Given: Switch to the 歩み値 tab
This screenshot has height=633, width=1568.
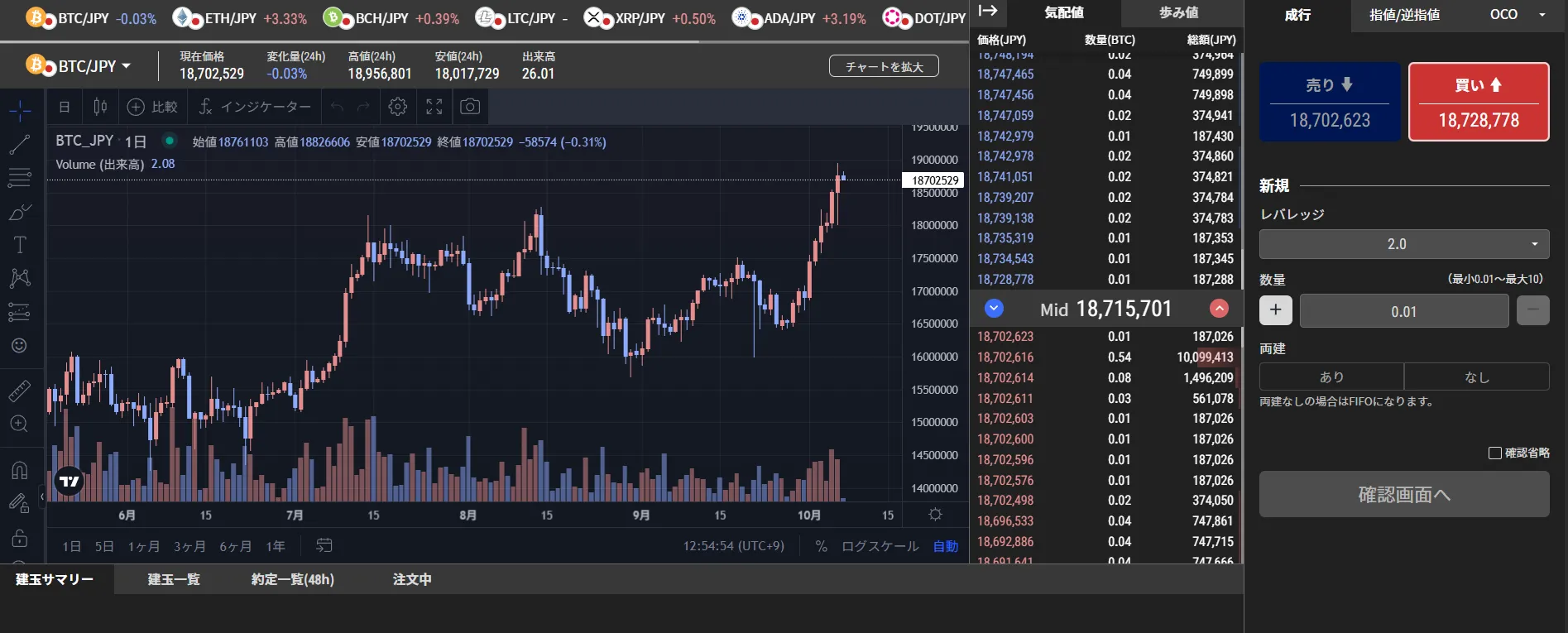Looking at the screenshot, I should click(x=1178, y=13).
